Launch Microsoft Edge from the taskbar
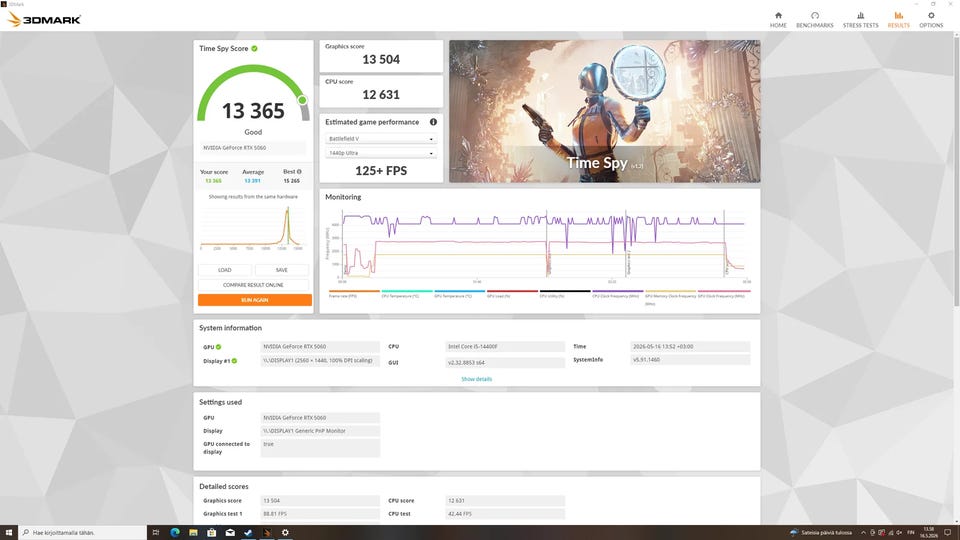The height and width of the screenshot is (540, 960). 174,533
